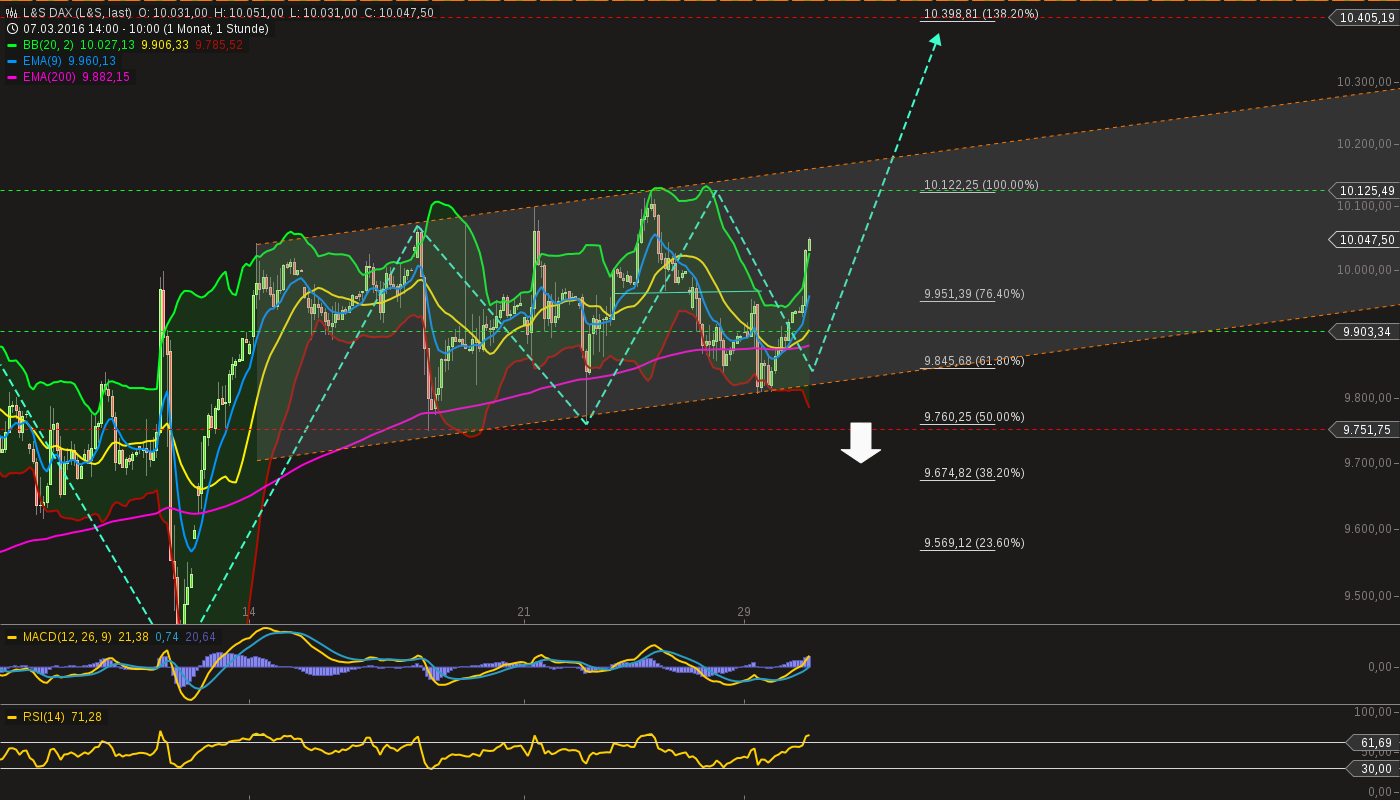Click the clock icon before the date range
Screen dimensions: 1400x800
(x=12, y=29)
